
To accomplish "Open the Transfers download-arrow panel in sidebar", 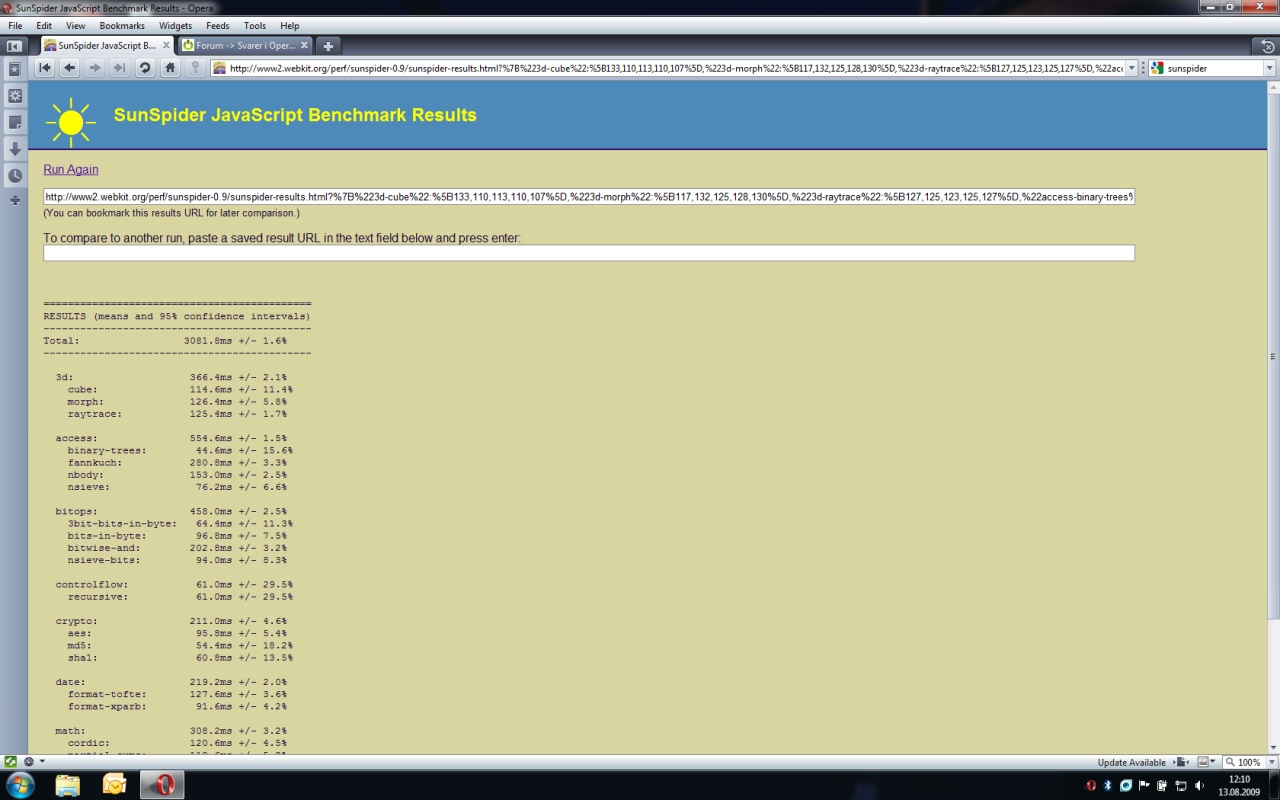I will click(x=15, y=148).
